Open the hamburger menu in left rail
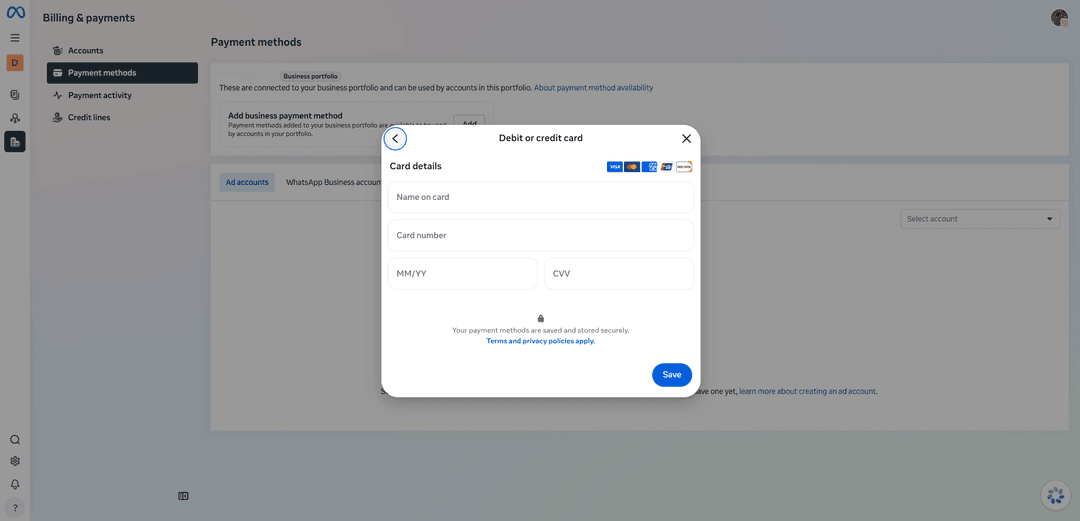The width and height of the screenshot is (1080, 521). (x=15, y=38)
